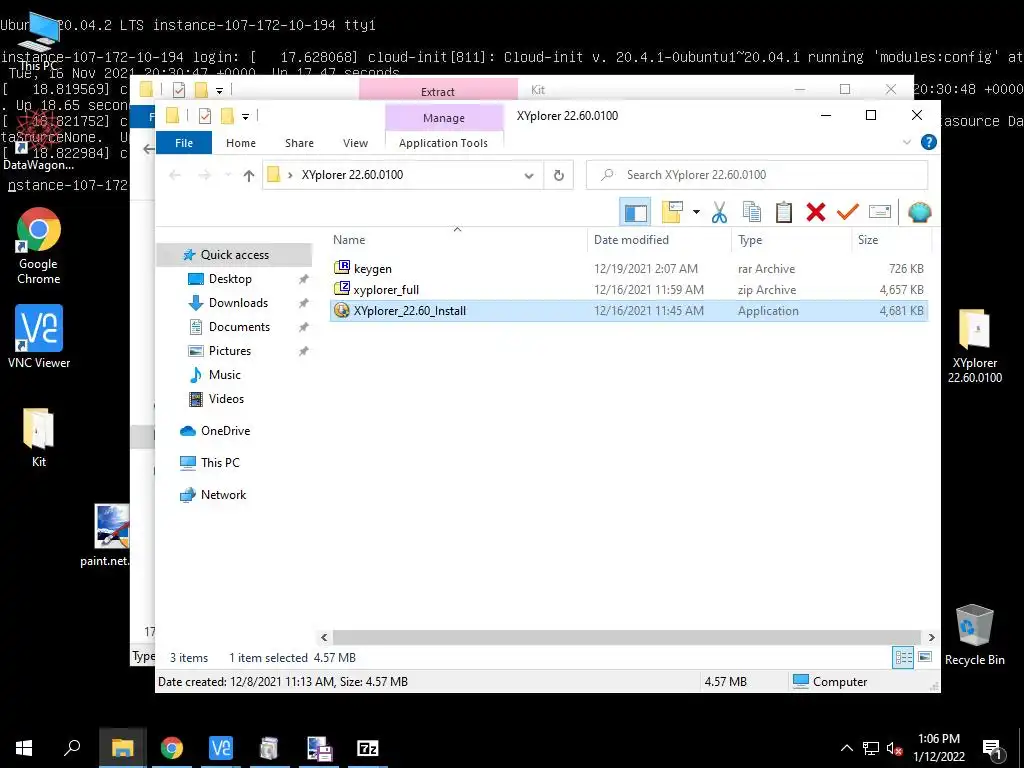Click the taskbar search magnifier

click(72, 748)
